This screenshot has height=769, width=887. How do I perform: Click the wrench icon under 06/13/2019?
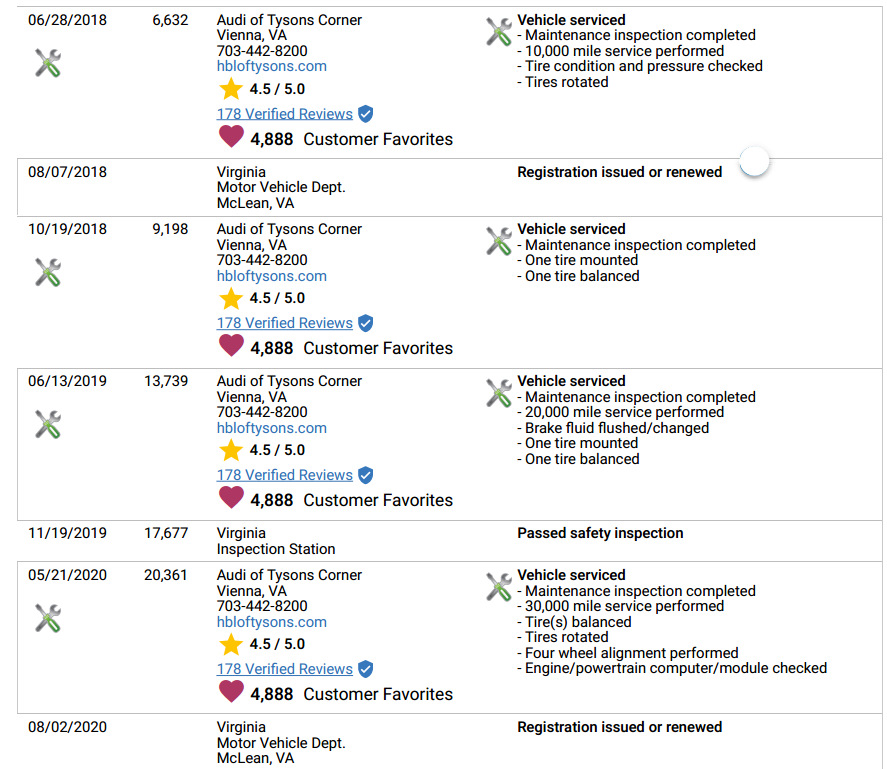click(x=48, y=424)
